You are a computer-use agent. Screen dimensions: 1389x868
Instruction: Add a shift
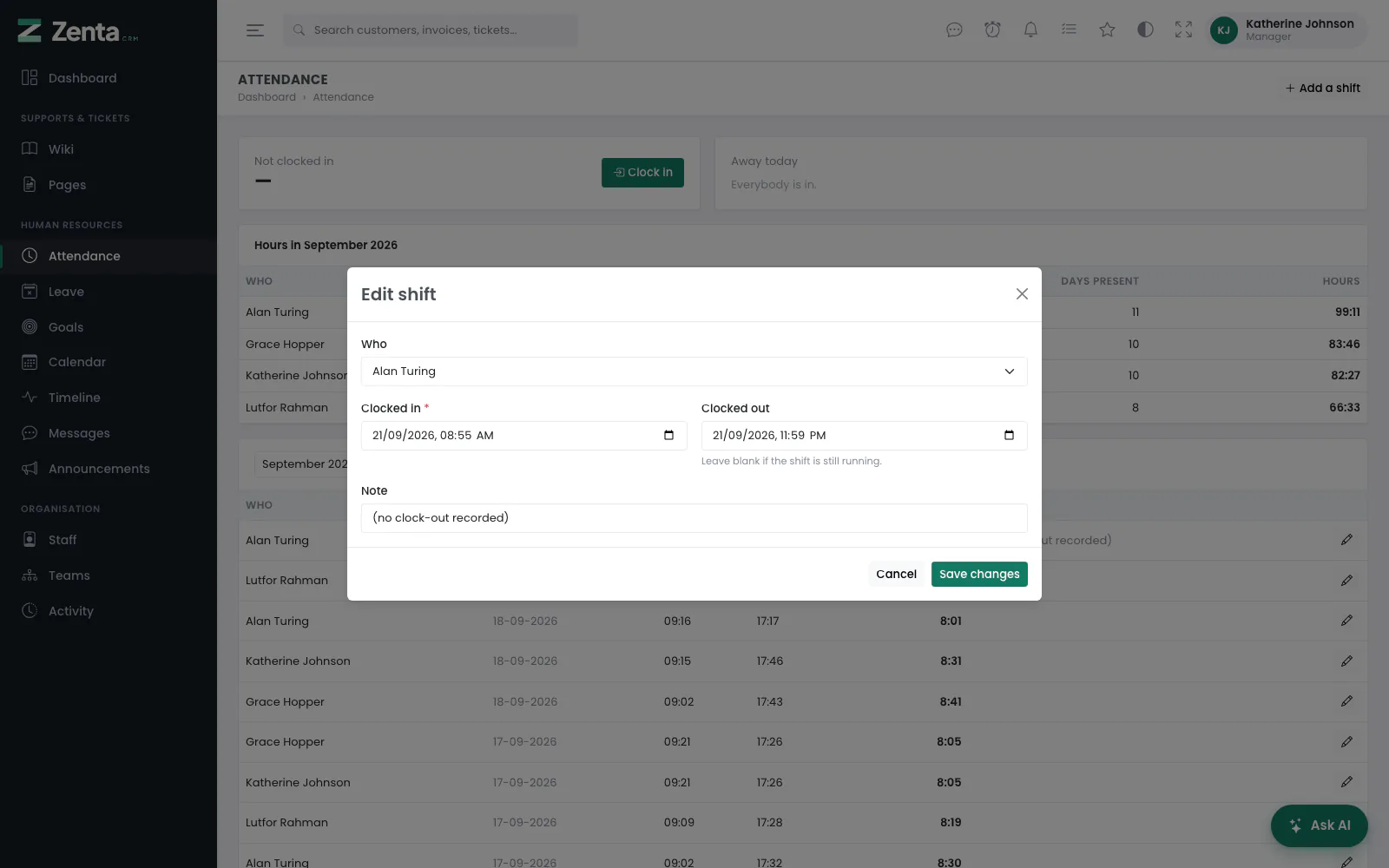coord(1322,89)
